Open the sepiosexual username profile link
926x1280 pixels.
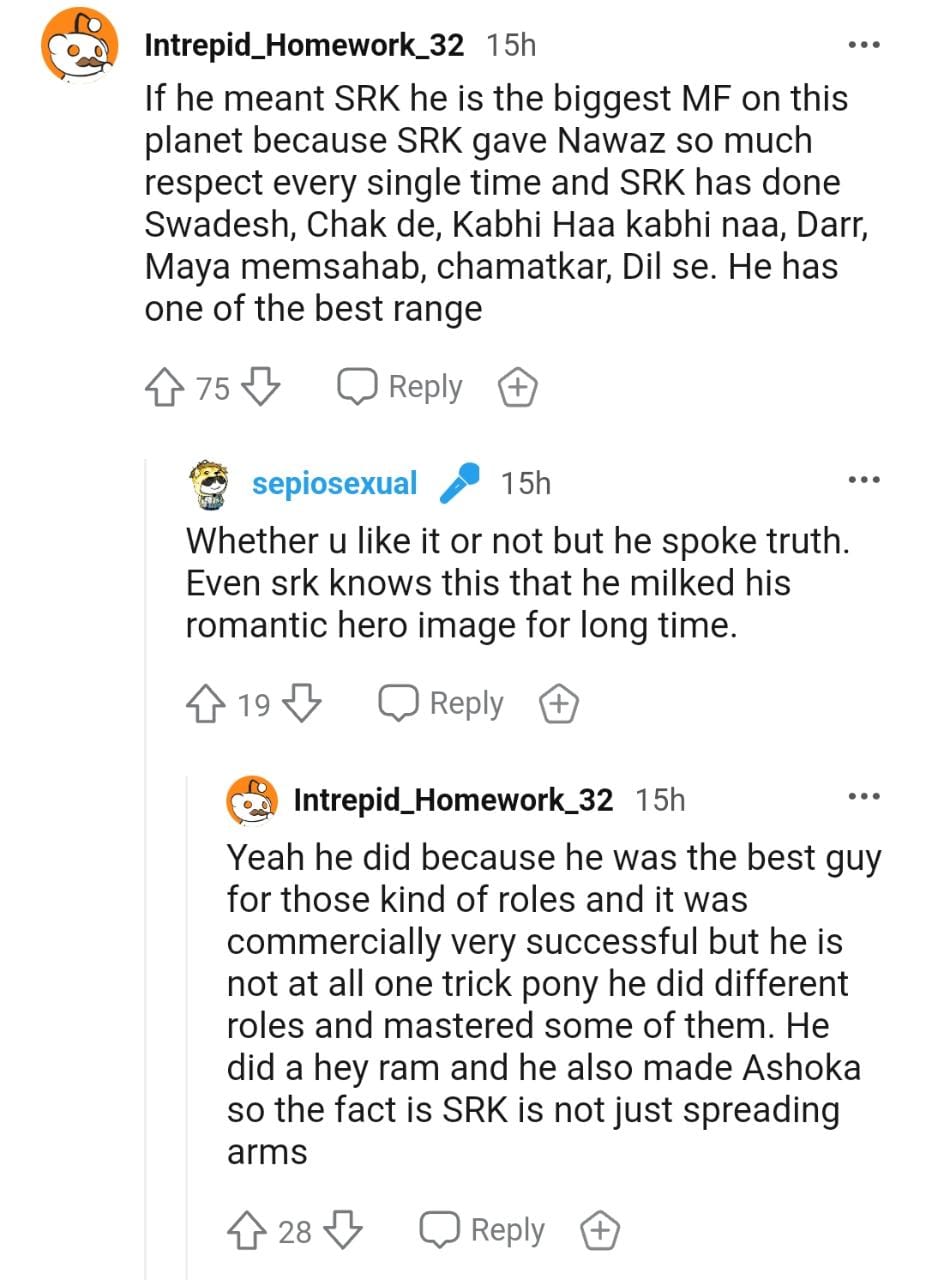[x=334, y=483]
